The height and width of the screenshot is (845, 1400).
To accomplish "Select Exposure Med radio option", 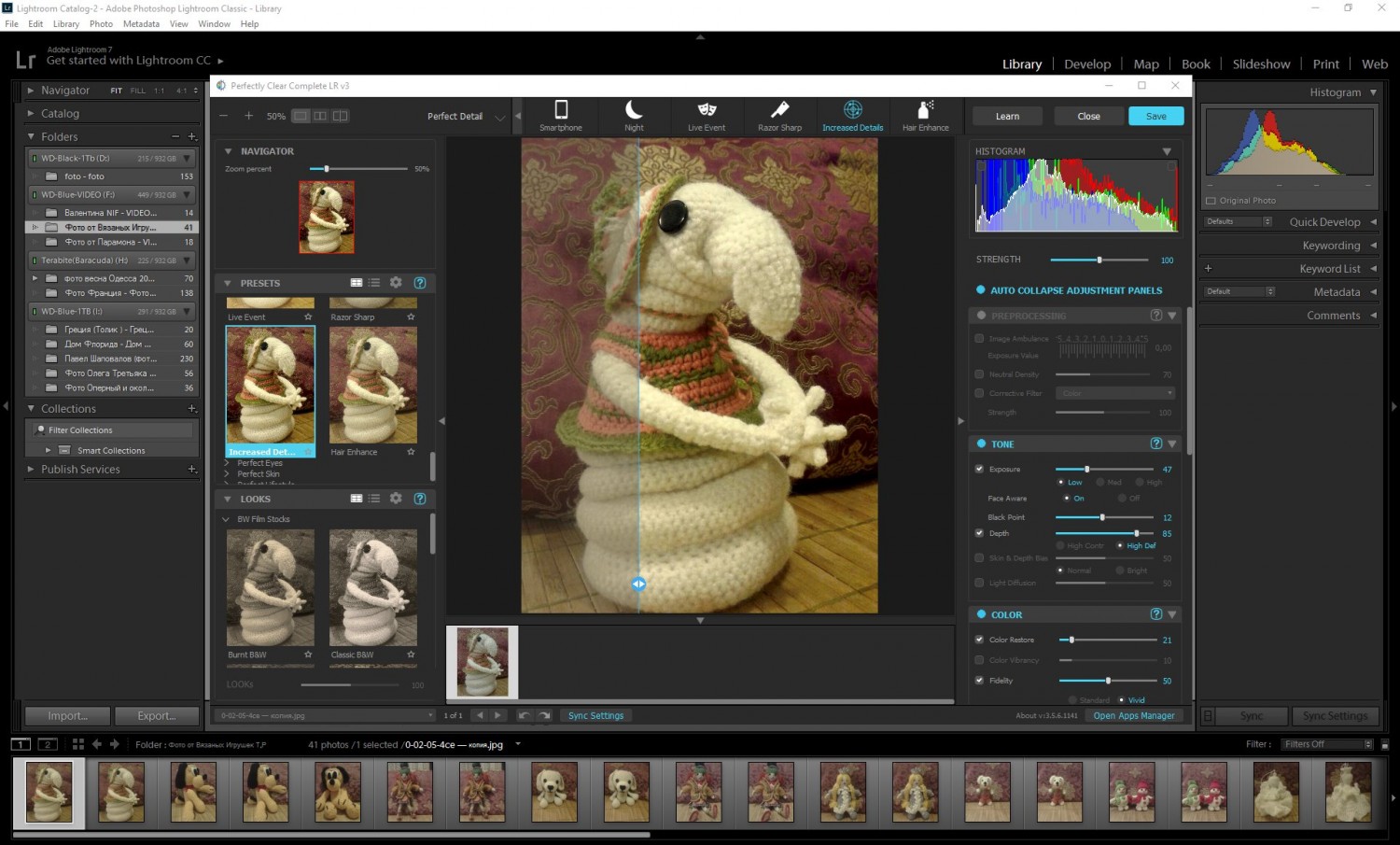I will (1099, 483).
